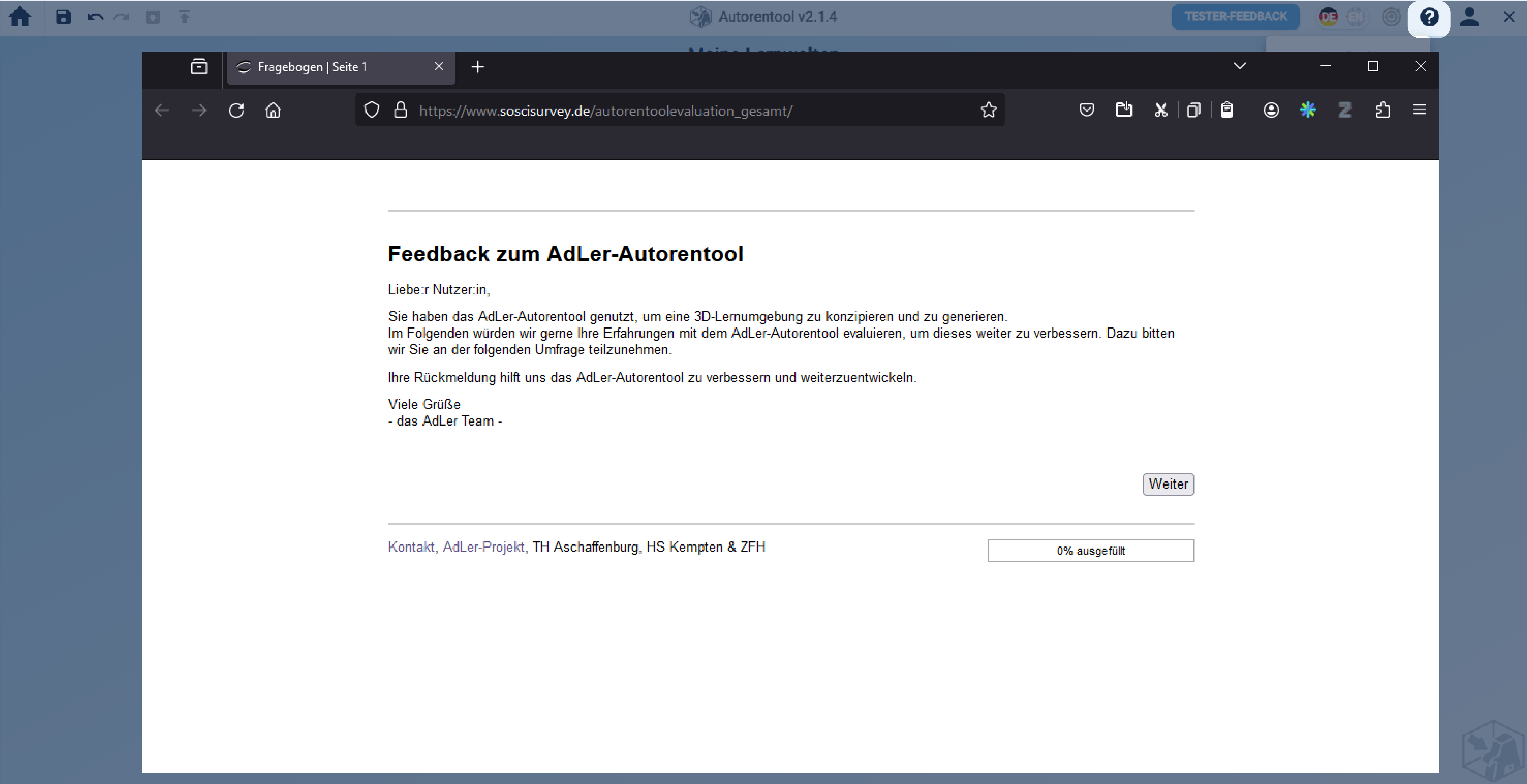Open a new browser tab
1527x784 pixels.
478,67
